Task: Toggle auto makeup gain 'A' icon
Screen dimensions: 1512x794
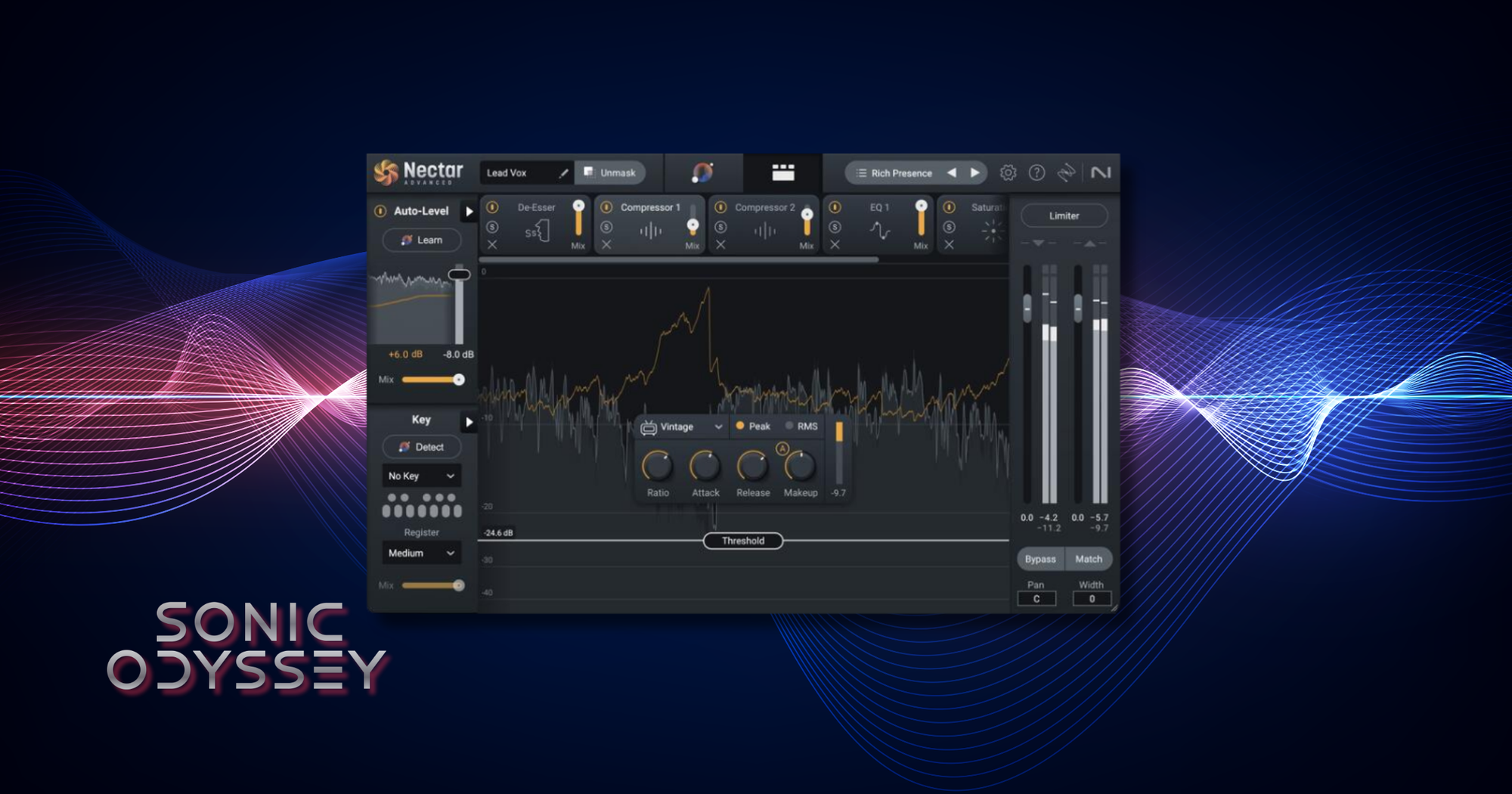Action: (782, 448)
